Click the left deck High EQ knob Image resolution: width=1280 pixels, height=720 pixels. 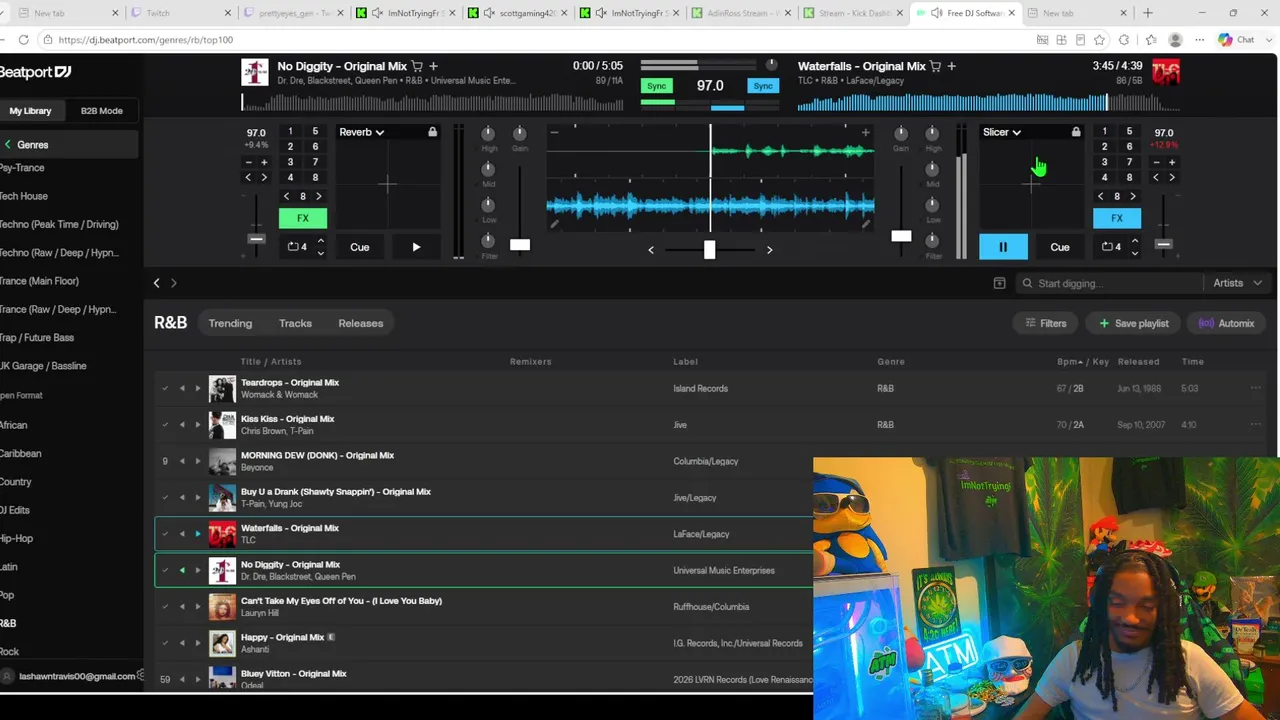pos(488,133)
